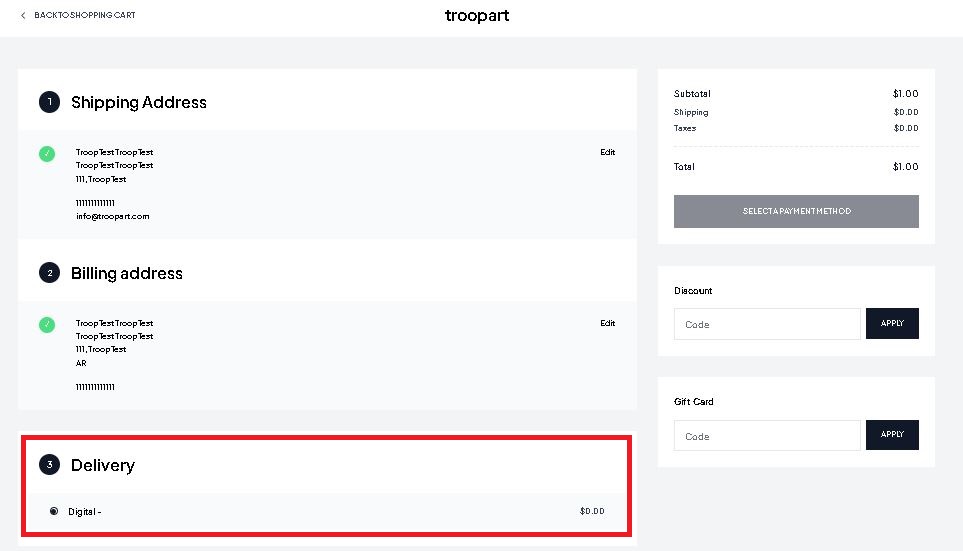Click the Billing address heading
The width and height of the screenshot is (963, 551).
[x=127, y=273]
